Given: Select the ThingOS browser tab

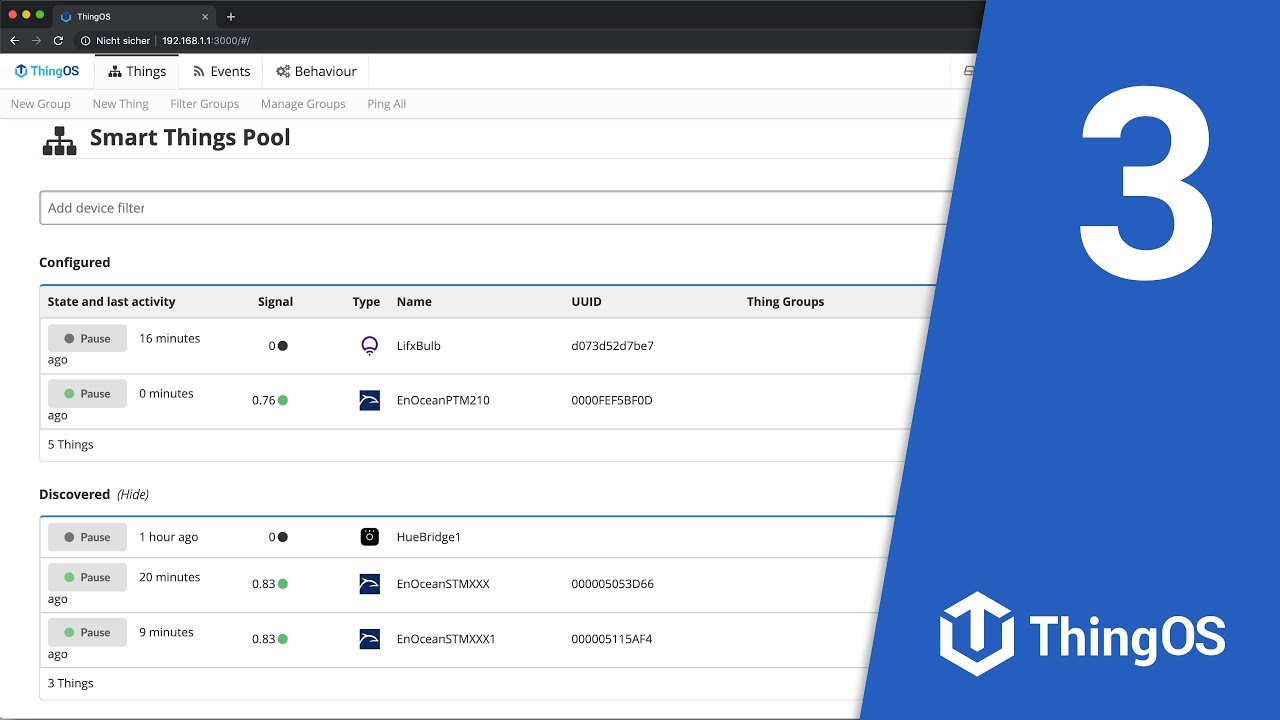Looking at the screenshot, I should pos(134,17).
